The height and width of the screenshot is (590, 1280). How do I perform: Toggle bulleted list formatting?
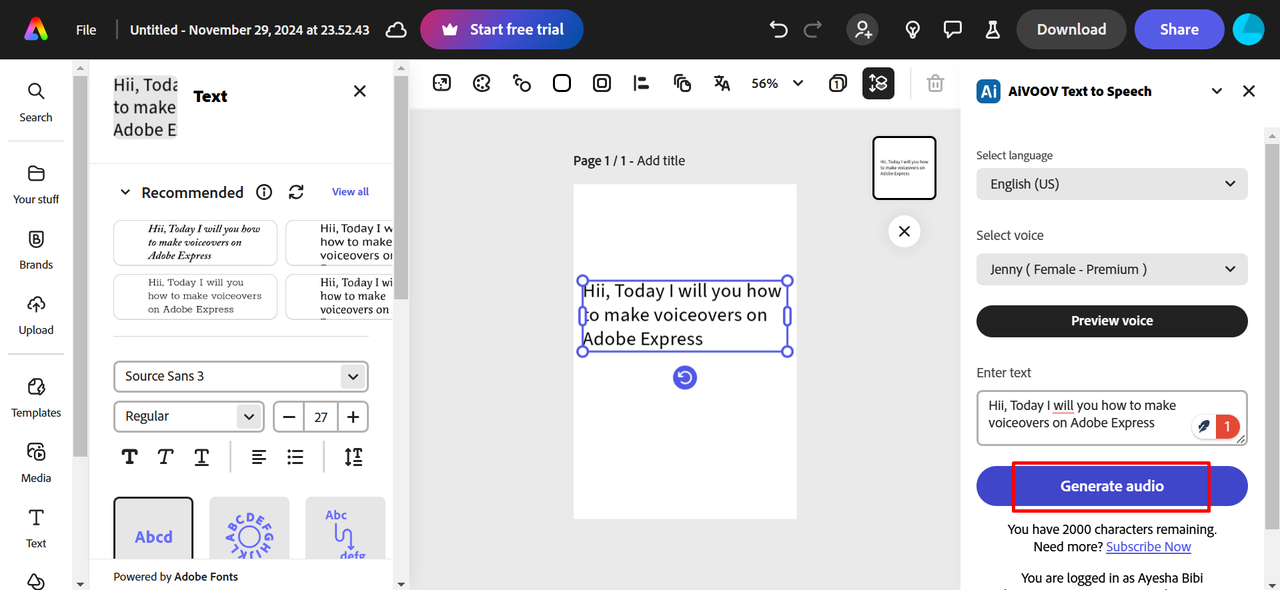295,457
